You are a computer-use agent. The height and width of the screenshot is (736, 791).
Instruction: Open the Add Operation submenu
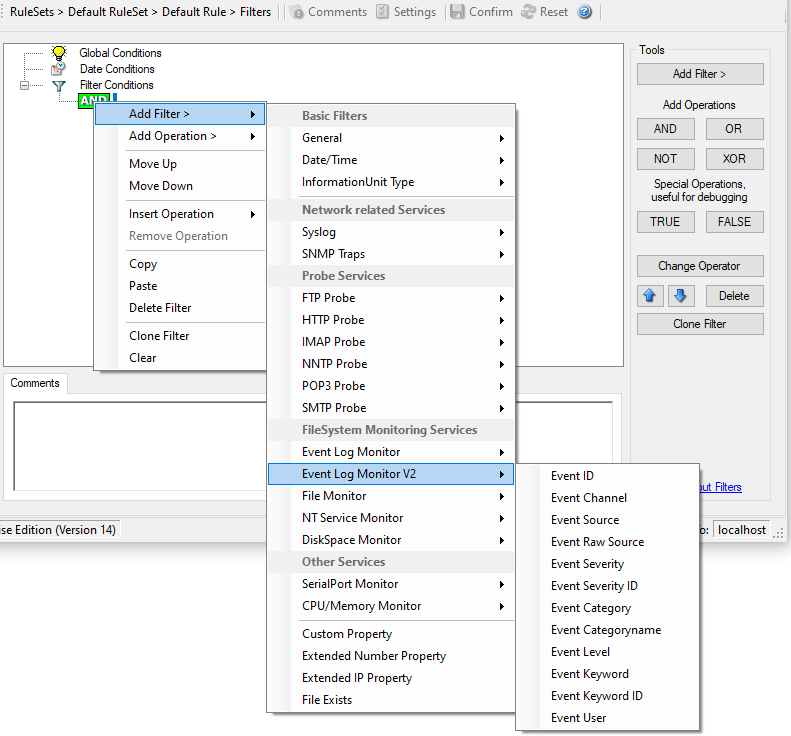(180, 136)
